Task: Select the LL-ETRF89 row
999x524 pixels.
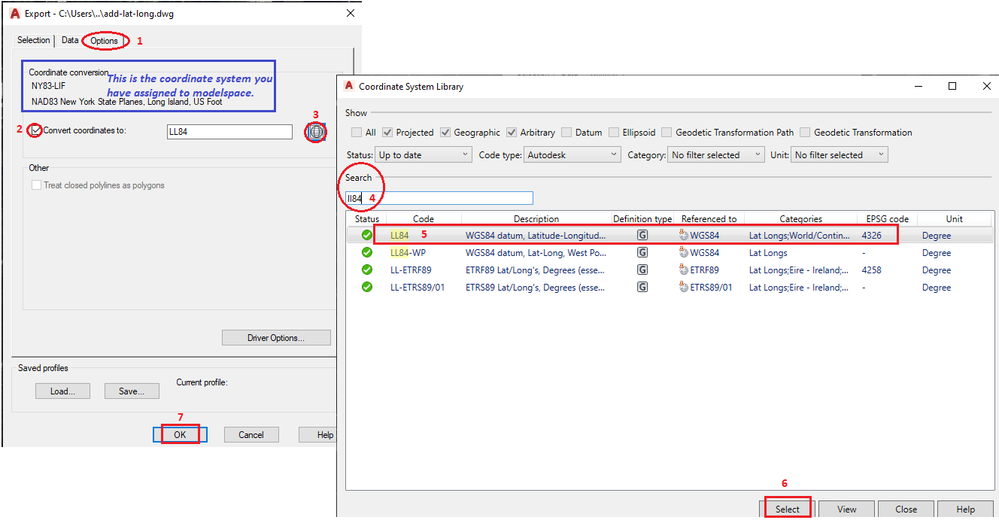Action: pos(669,270)
